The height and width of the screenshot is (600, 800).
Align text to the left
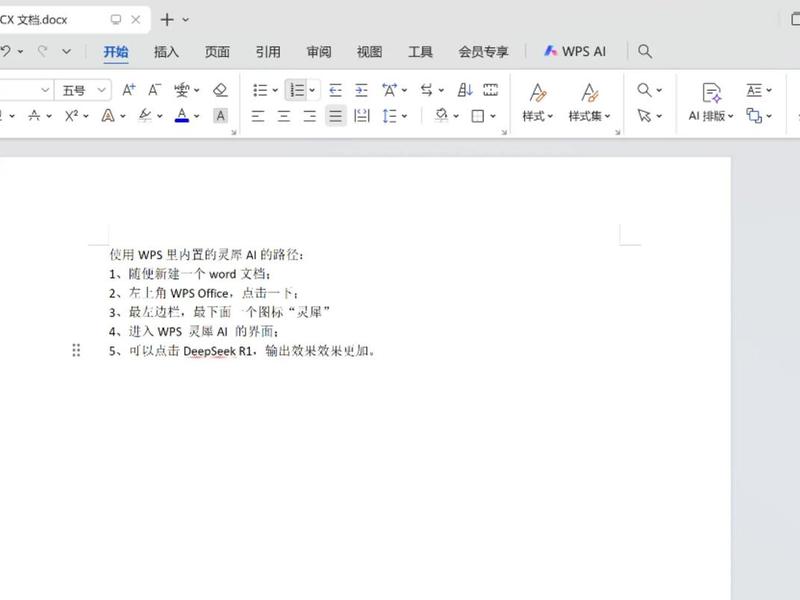point(258,116)
